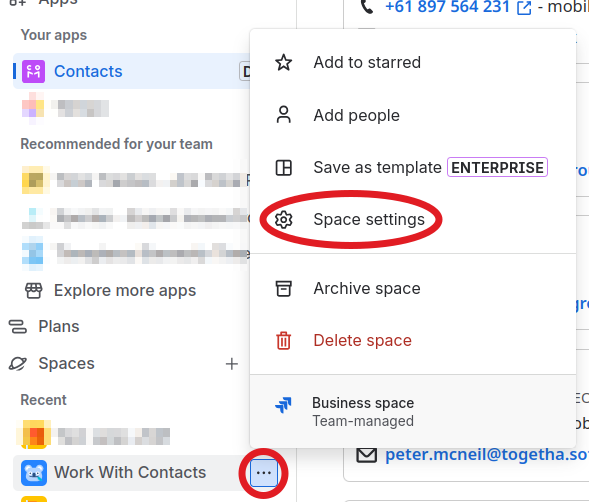Click the storefront icon beside Explore more apps
The height and width of the screenshot is (502, 589).
coord(34,290)
